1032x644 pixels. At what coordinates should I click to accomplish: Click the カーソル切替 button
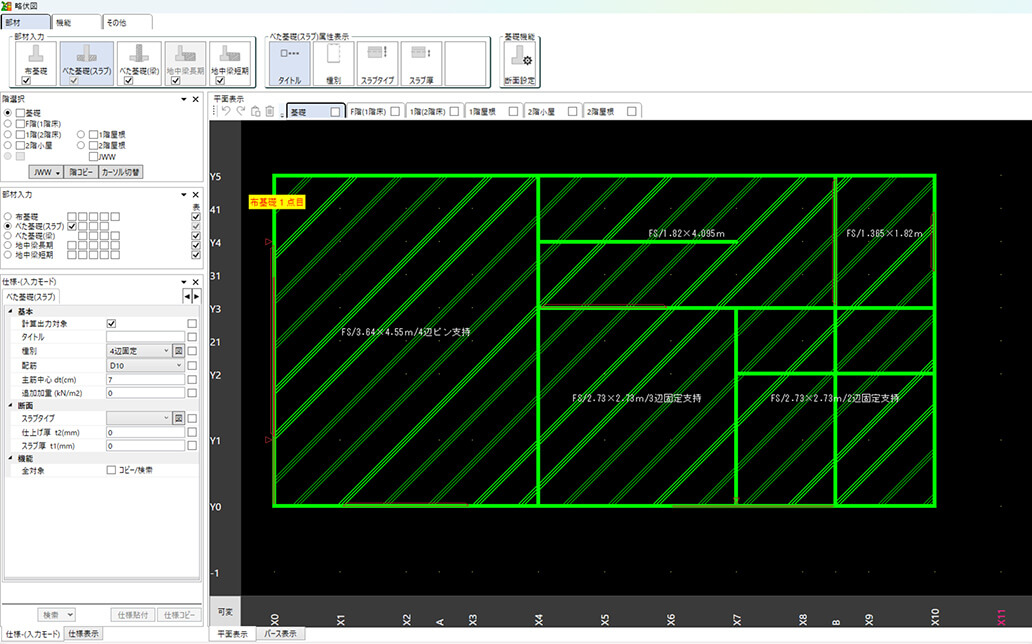120,172
